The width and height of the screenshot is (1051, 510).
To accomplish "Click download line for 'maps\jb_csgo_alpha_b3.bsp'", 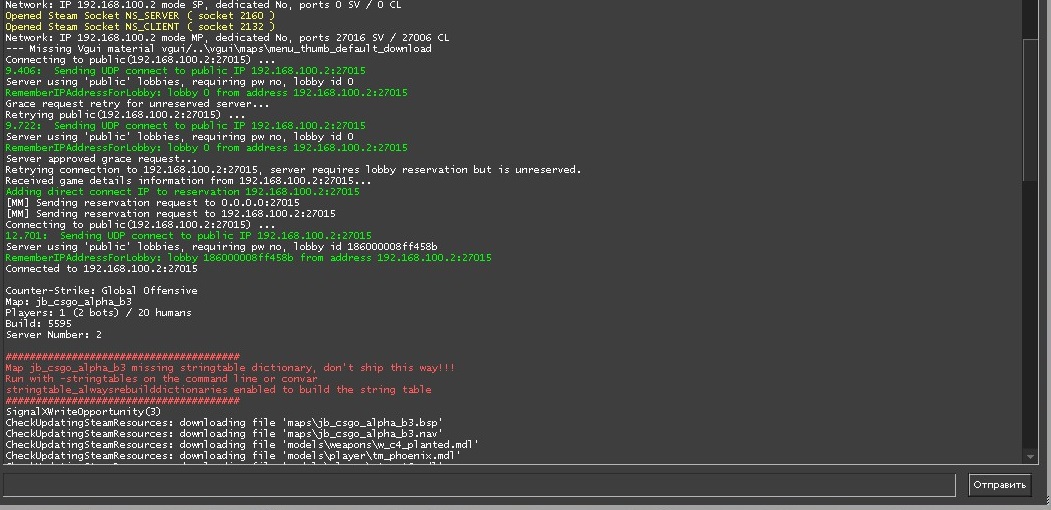I will click(224, 423).
